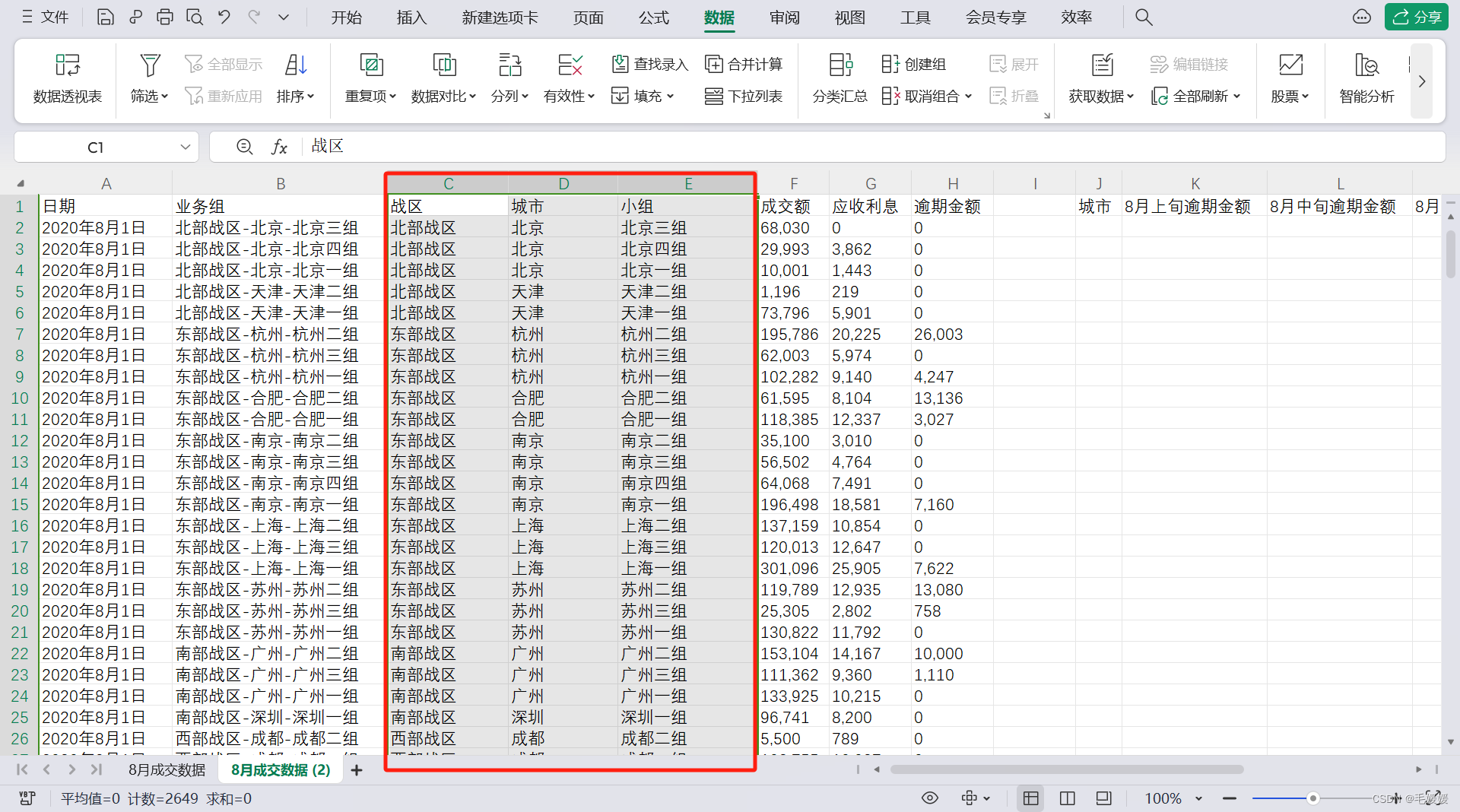
Task: Click the horizontal scrollbar
Action: point(1067,769)
